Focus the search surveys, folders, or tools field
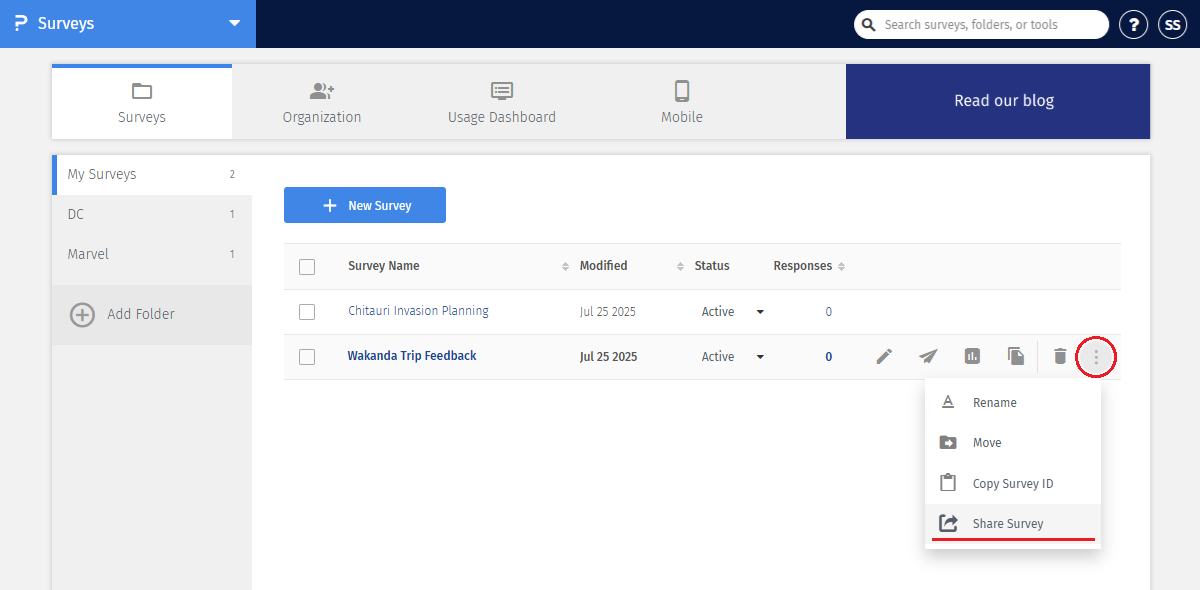 (981, 25)
